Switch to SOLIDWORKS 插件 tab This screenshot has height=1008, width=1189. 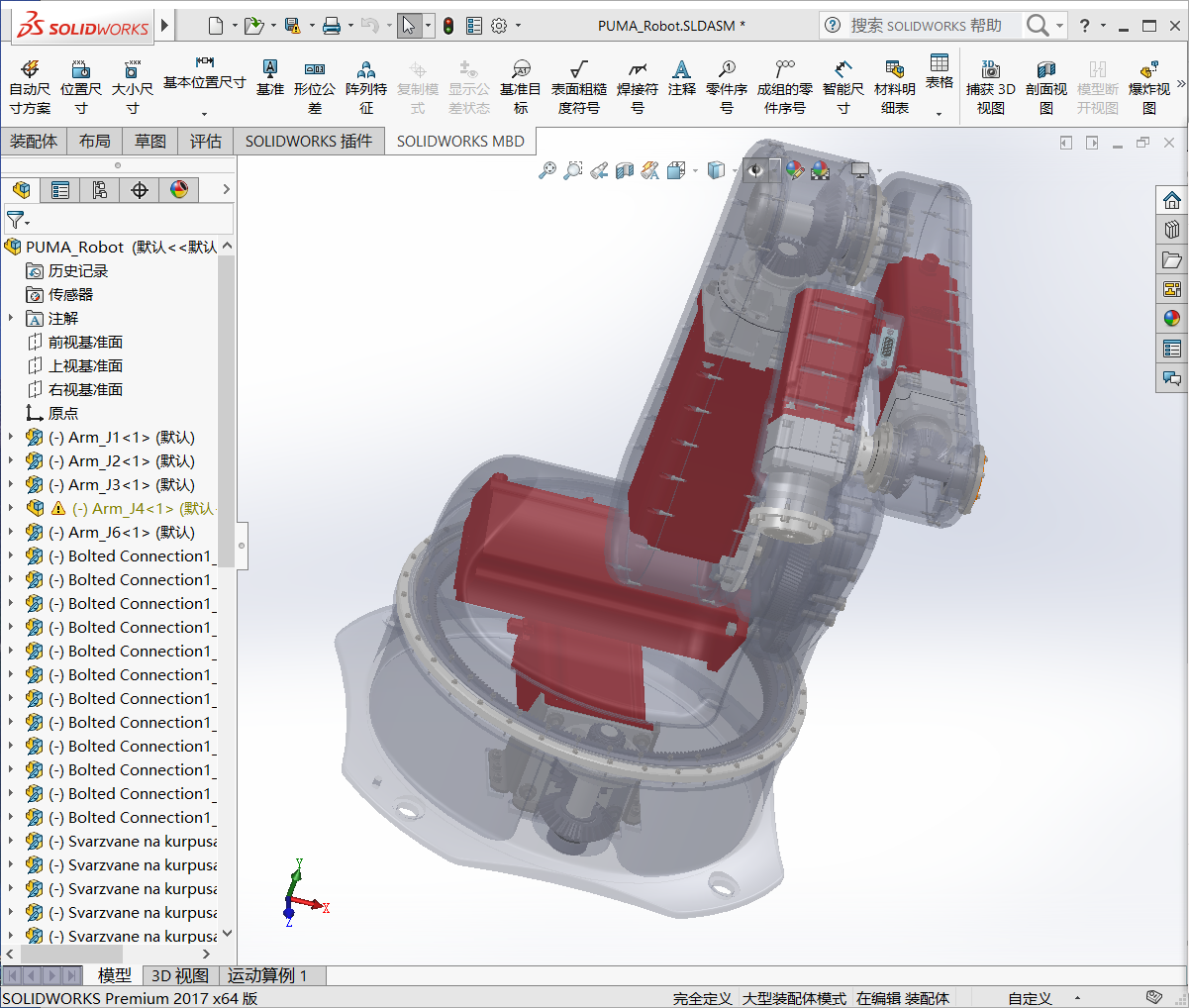click(309, 142)
